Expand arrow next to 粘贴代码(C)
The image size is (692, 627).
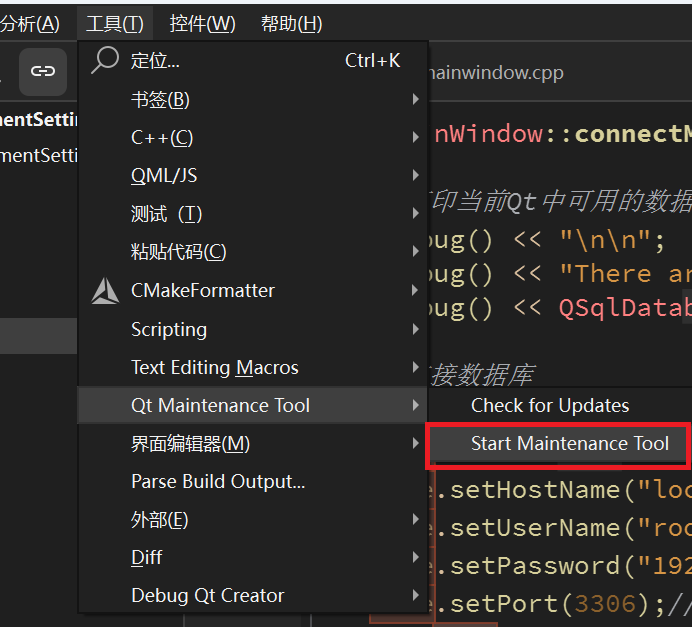click(415, 252)
